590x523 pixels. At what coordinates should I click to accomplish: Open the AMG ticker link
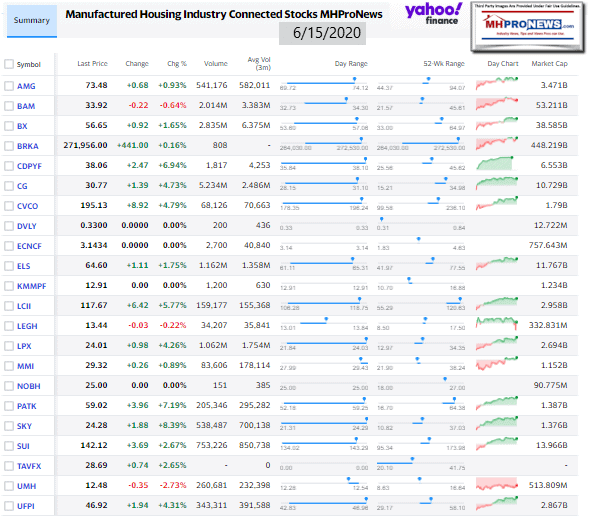pos(26,86)
